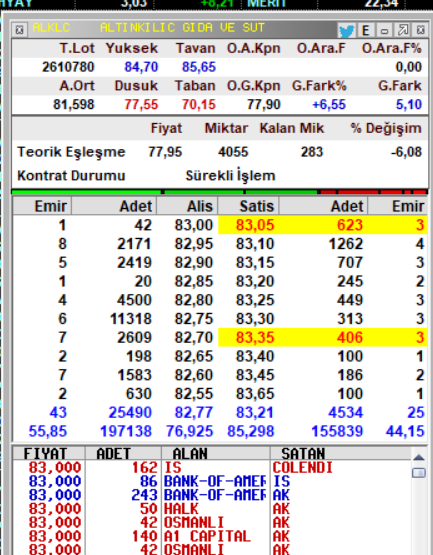
Task: Click the ADET header in trades list
Action: pos(123,453)
